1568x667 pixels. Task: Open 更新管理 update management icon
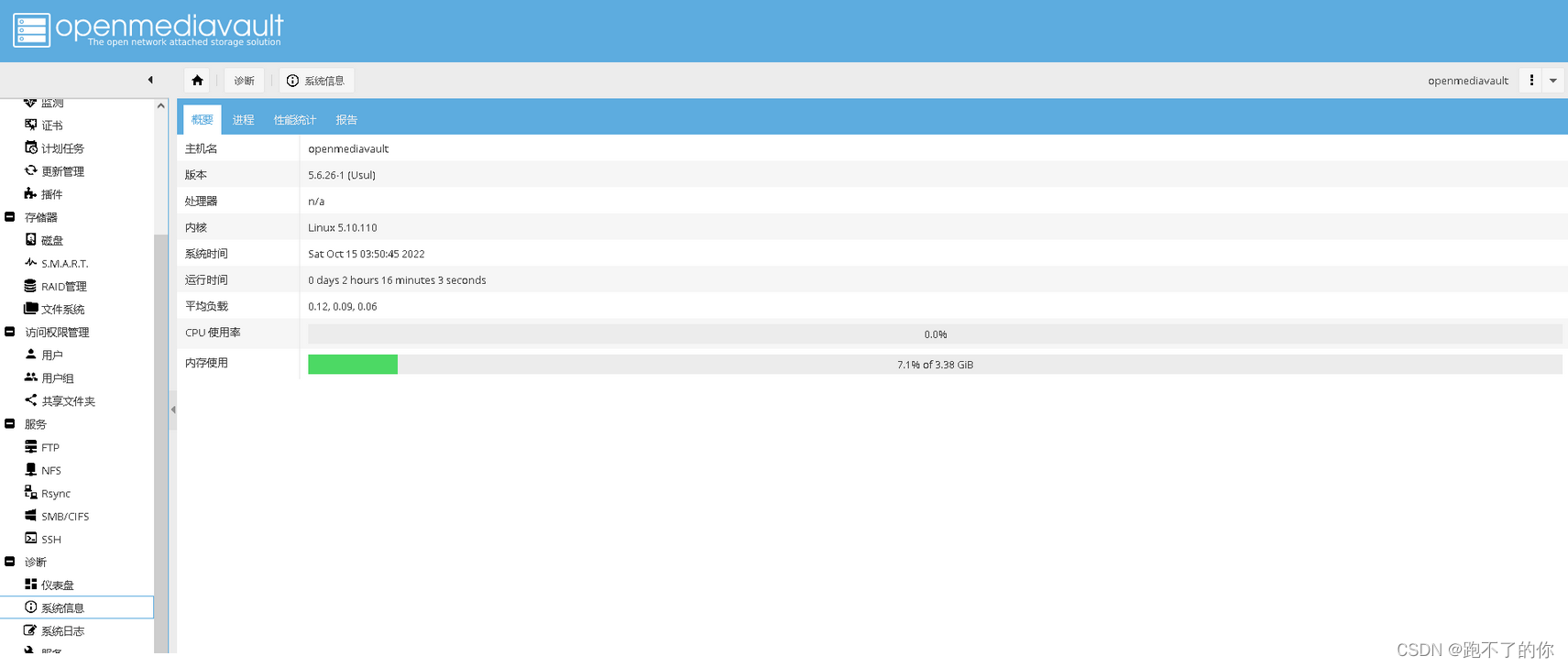pyautogui.click(x=30, y=170)
